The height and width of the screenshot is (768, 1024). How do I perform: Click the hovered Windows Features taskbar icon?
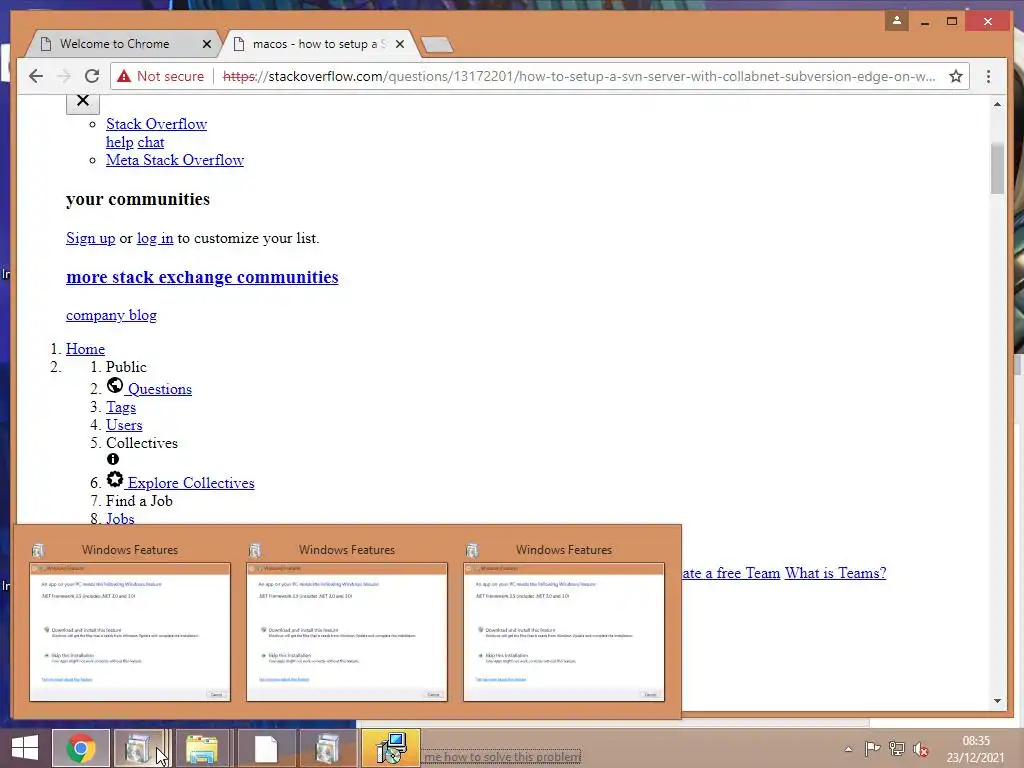tap(140, 748)
